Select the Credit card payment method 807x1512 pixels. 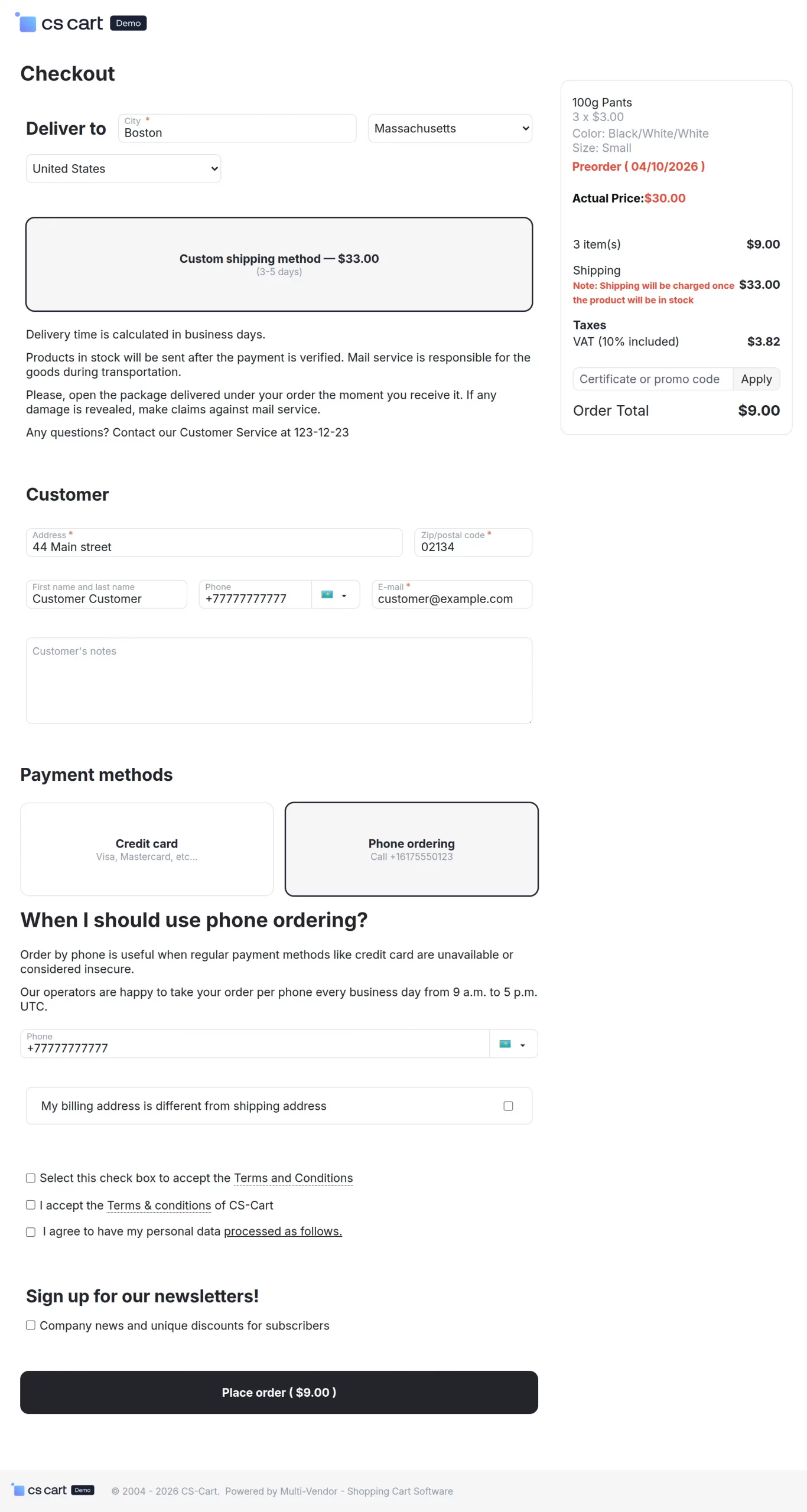coord(147,849)
